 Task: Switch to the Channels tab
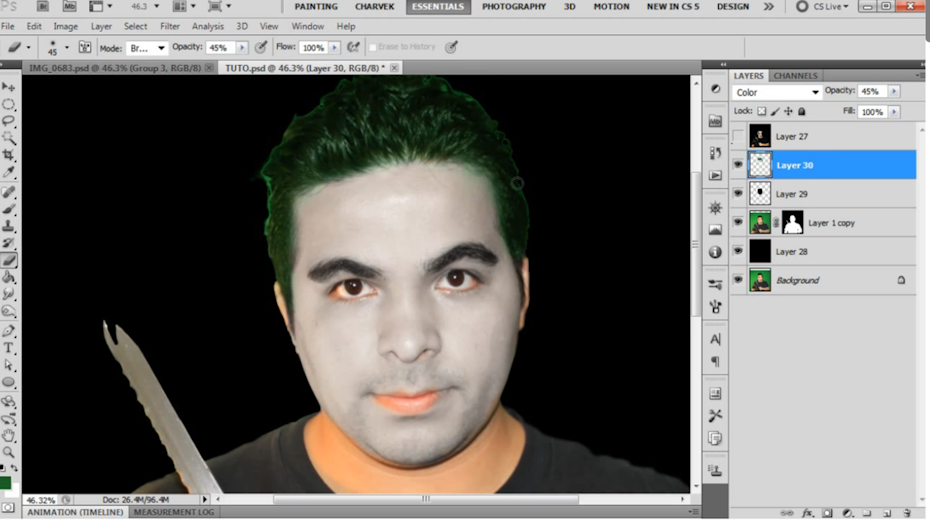(x=795, y=76)
